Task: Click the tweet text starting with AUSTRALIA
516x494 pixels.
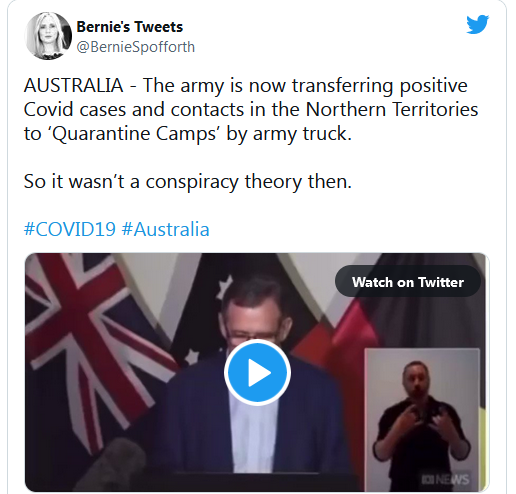Action: coord(251,109)
